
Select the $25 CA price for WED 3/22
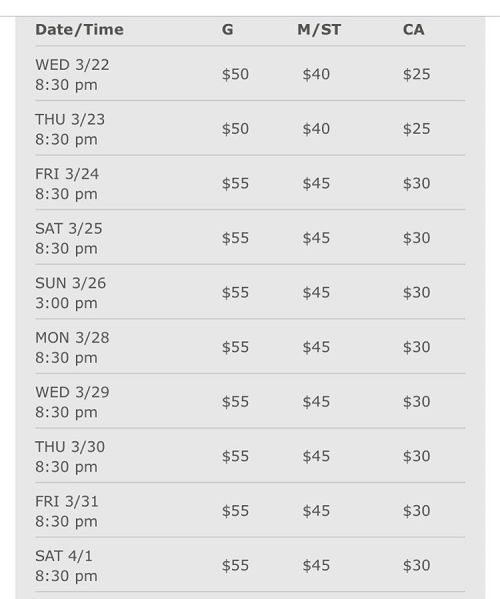[416, 74]
